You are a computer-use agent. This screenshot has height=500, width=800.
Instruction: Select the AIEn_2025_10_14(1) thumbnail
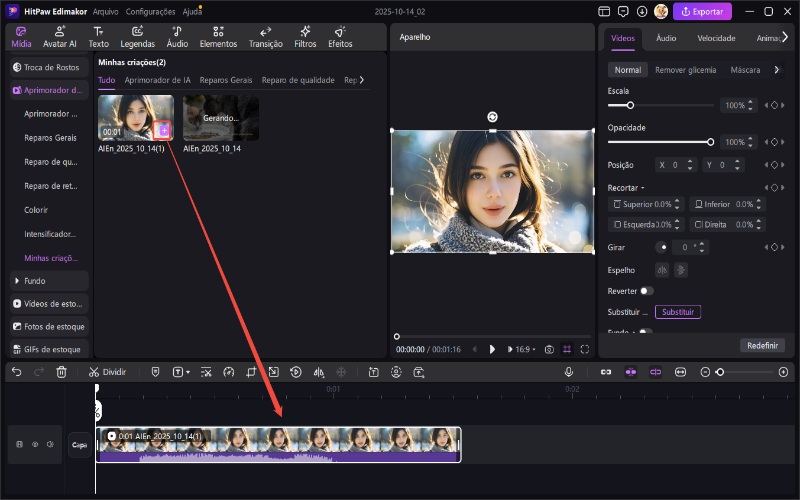click(x=136, y=118)
